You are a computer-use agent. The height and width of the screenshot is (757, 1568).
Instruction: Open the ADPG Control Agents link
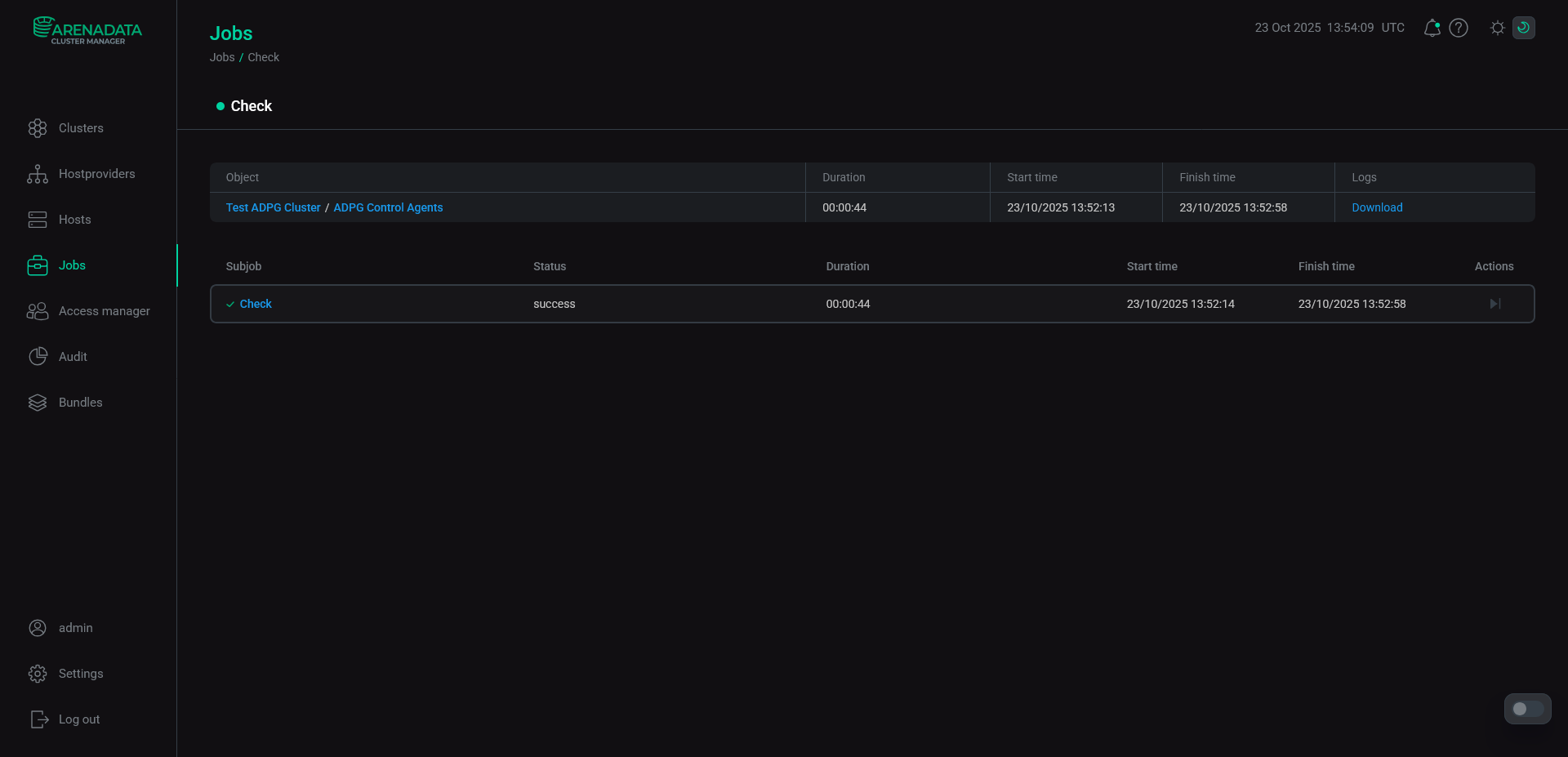click(388, 207)
